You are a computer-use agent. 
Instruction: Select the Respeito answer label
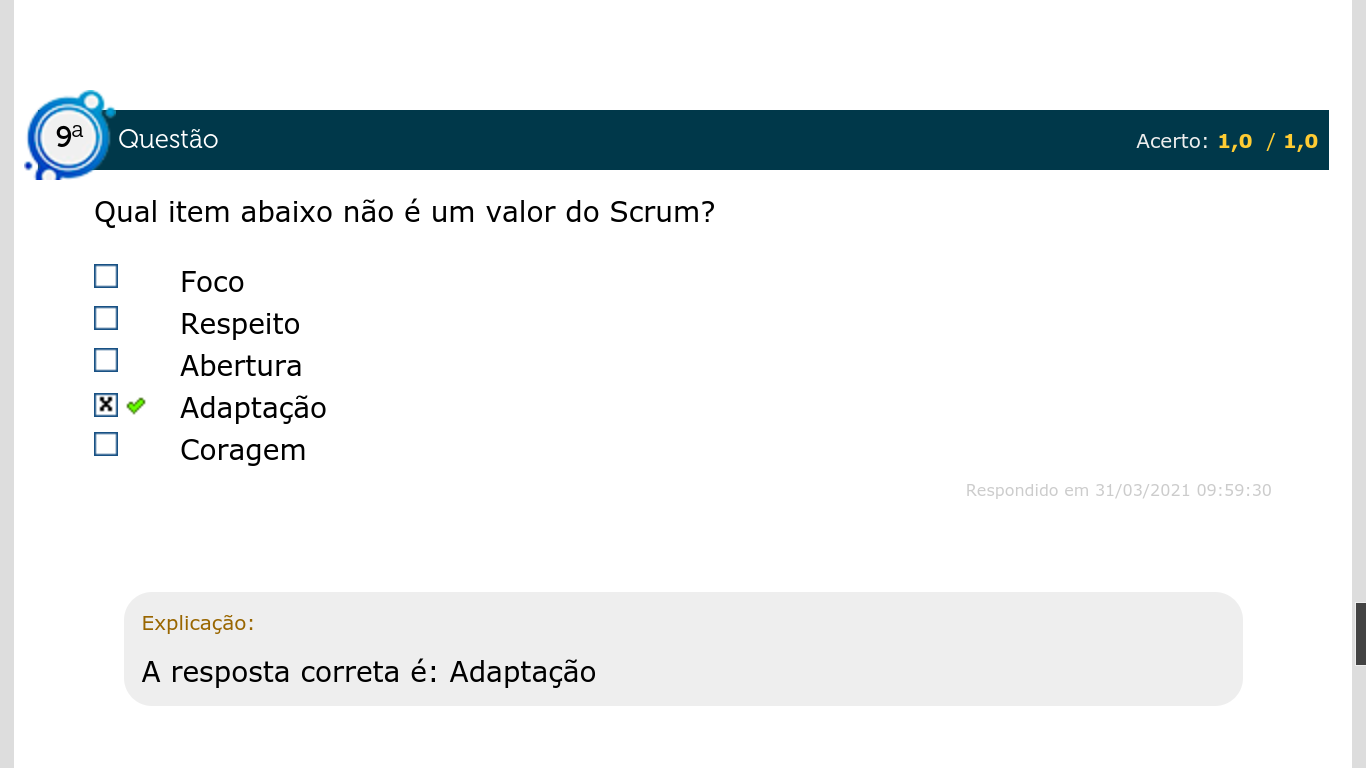[240, 324]
